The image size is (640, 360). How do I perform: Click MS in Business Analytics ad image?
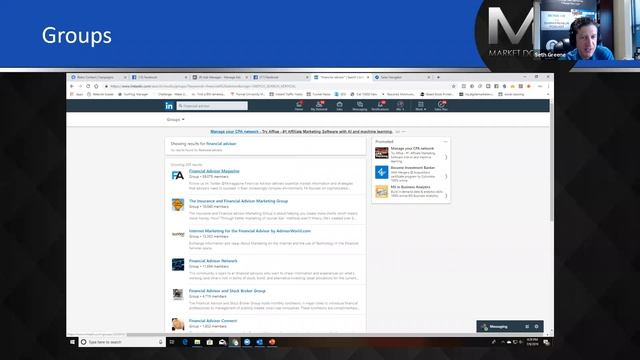click(382, 191)
